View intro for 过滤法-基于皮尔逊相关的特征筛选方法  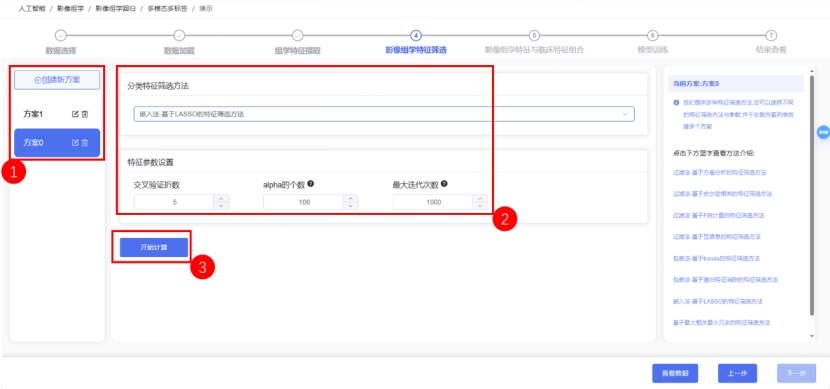point(722,194)
